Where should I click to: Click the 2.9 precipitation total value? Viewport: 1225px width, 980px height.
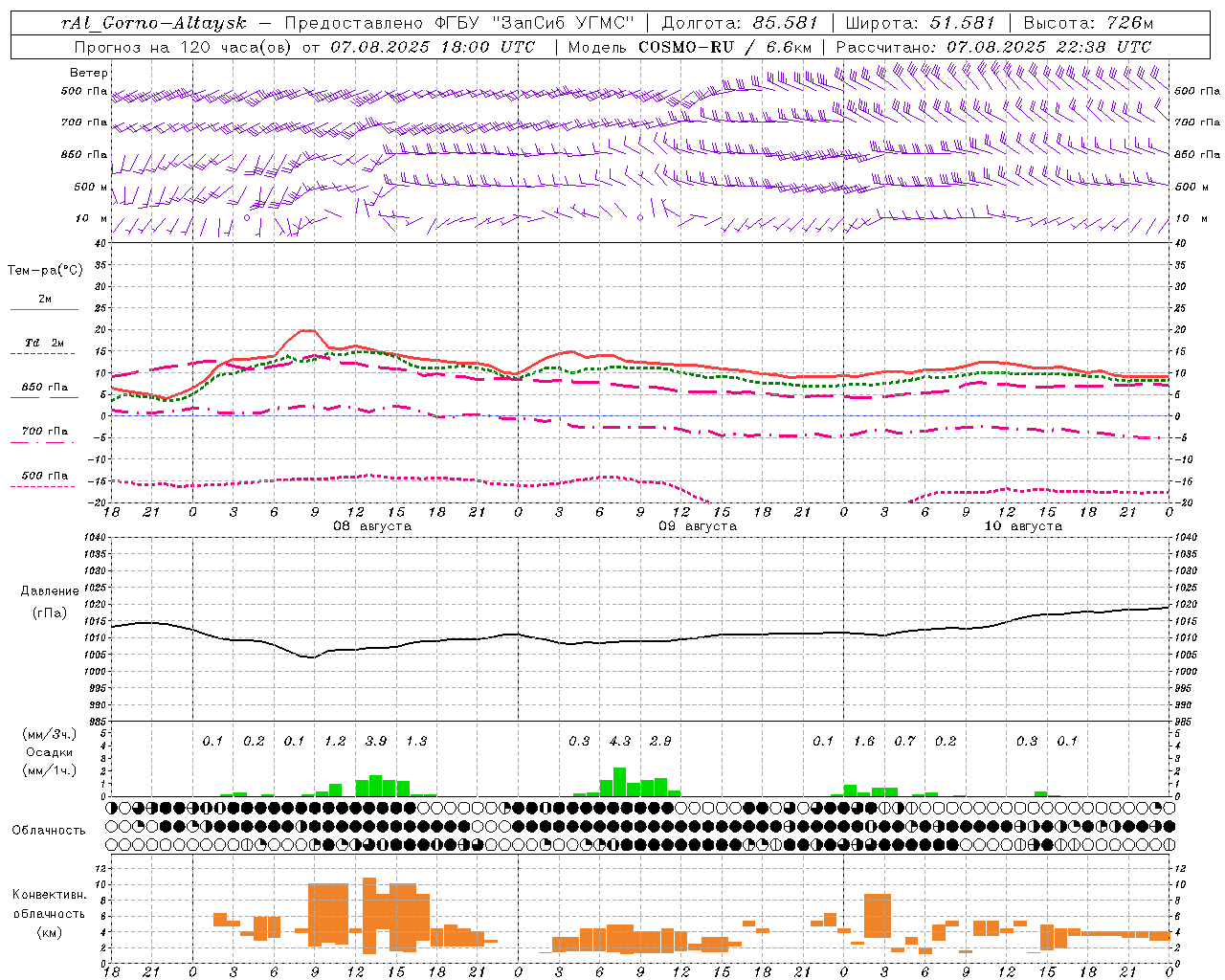pyautogui.click(x=660, y=741)
